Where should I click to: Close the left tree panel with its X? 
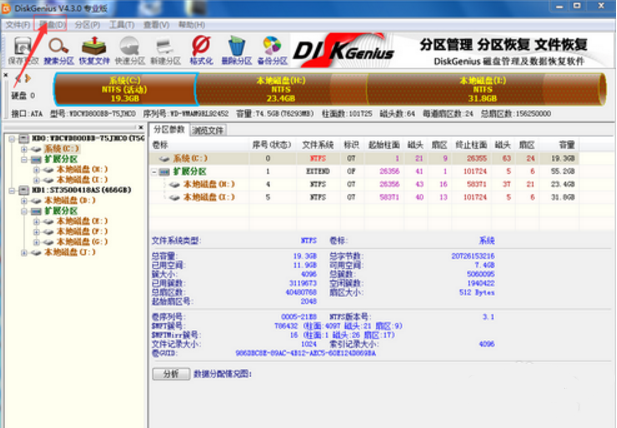(140, 127)
